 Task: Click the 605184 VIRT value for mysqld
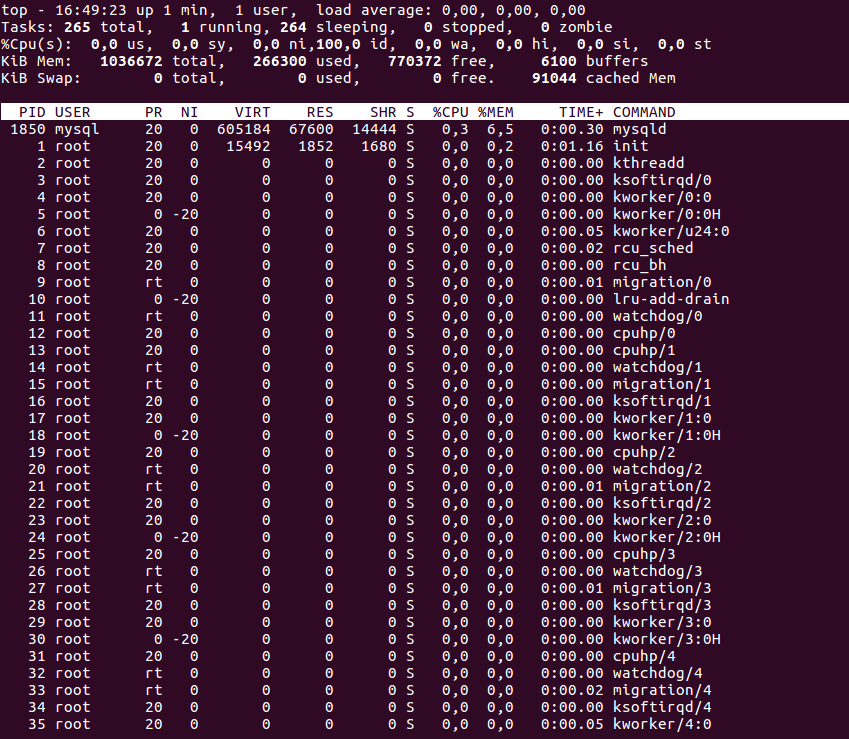244,129
